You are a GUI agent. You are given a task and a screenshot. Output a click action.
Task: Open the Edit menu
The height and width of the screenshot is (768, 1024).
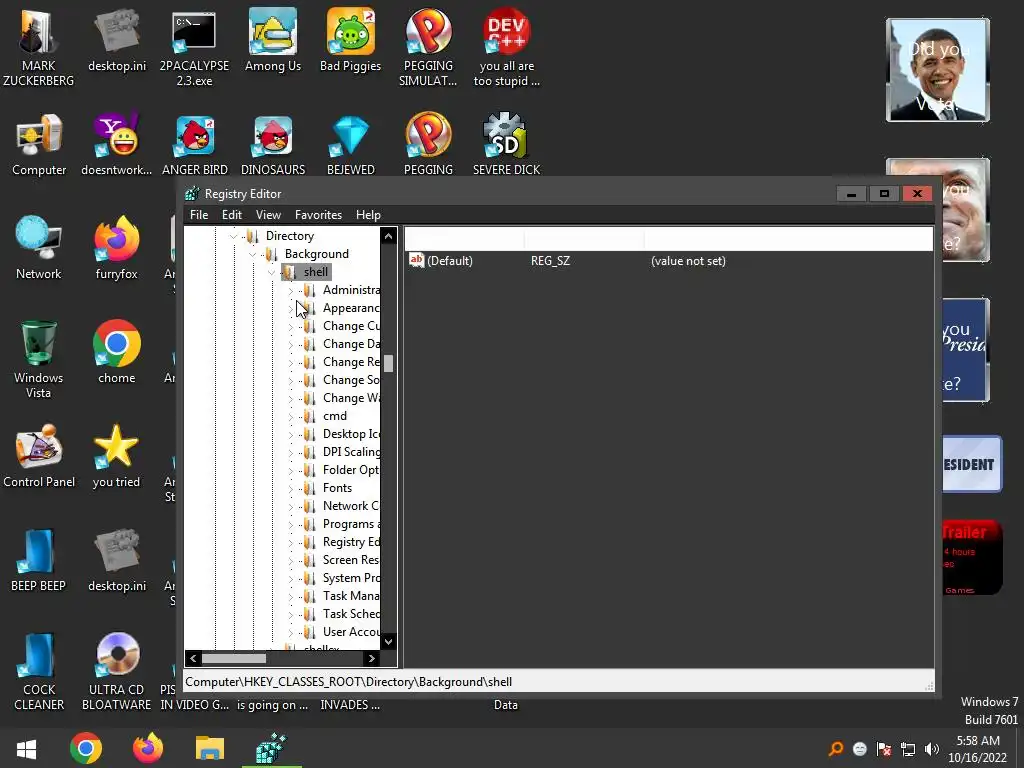[x=232, y=215]
